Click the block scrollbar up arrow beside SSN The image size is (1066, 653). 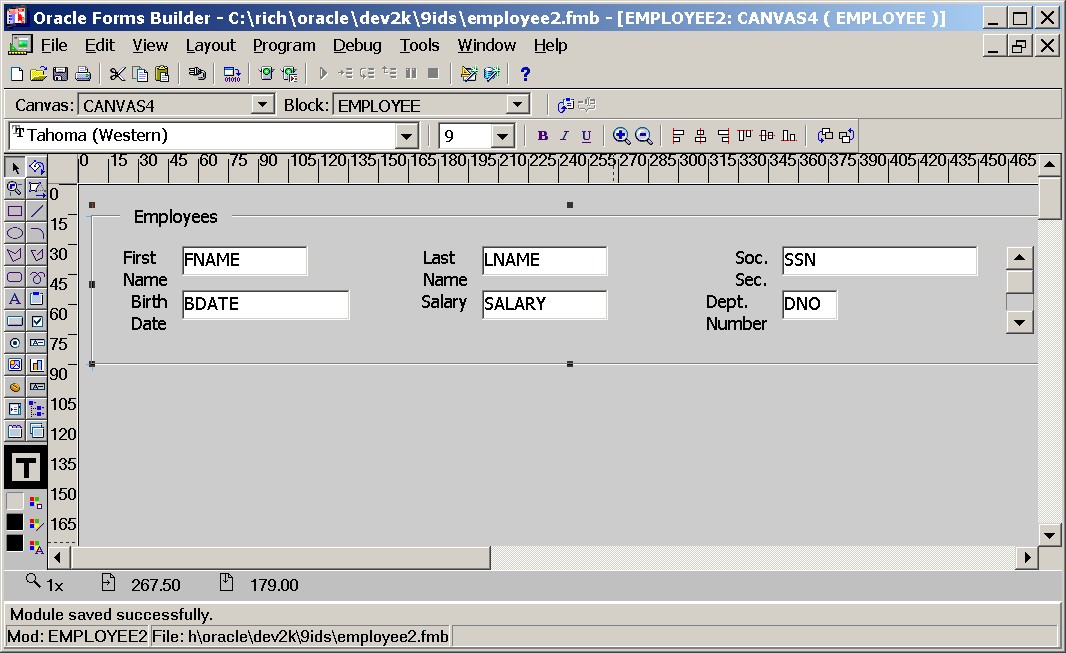click(x=1019, y=258)
